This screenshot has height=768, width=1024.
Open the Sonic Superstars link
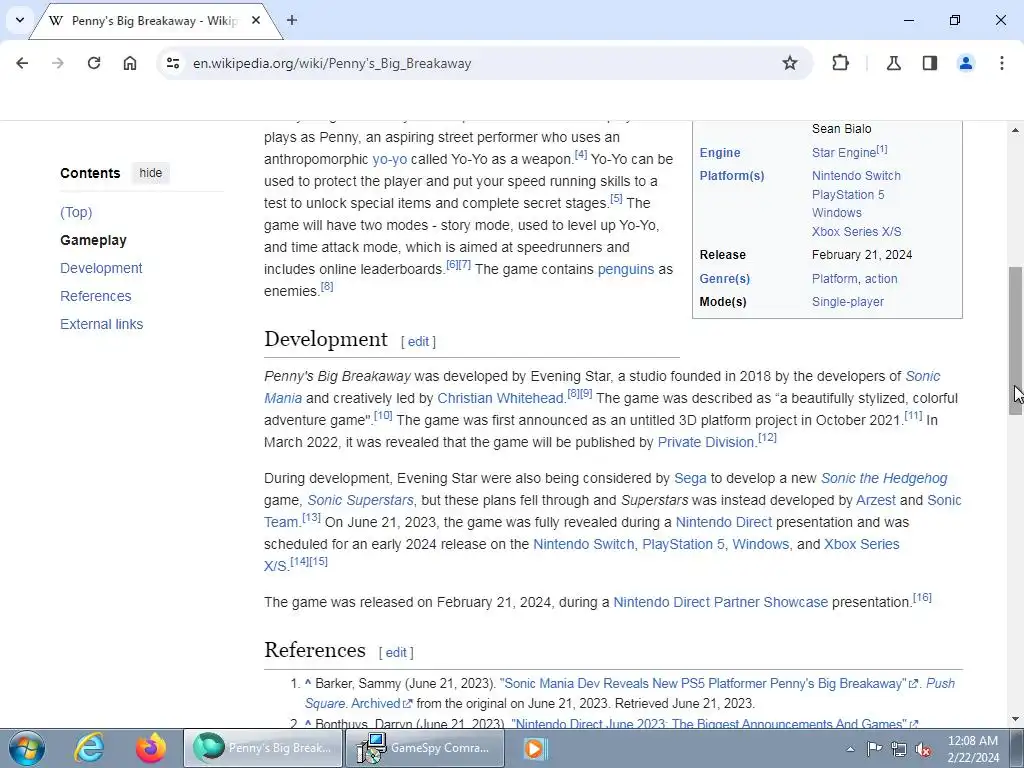click(x=360, y=500)
